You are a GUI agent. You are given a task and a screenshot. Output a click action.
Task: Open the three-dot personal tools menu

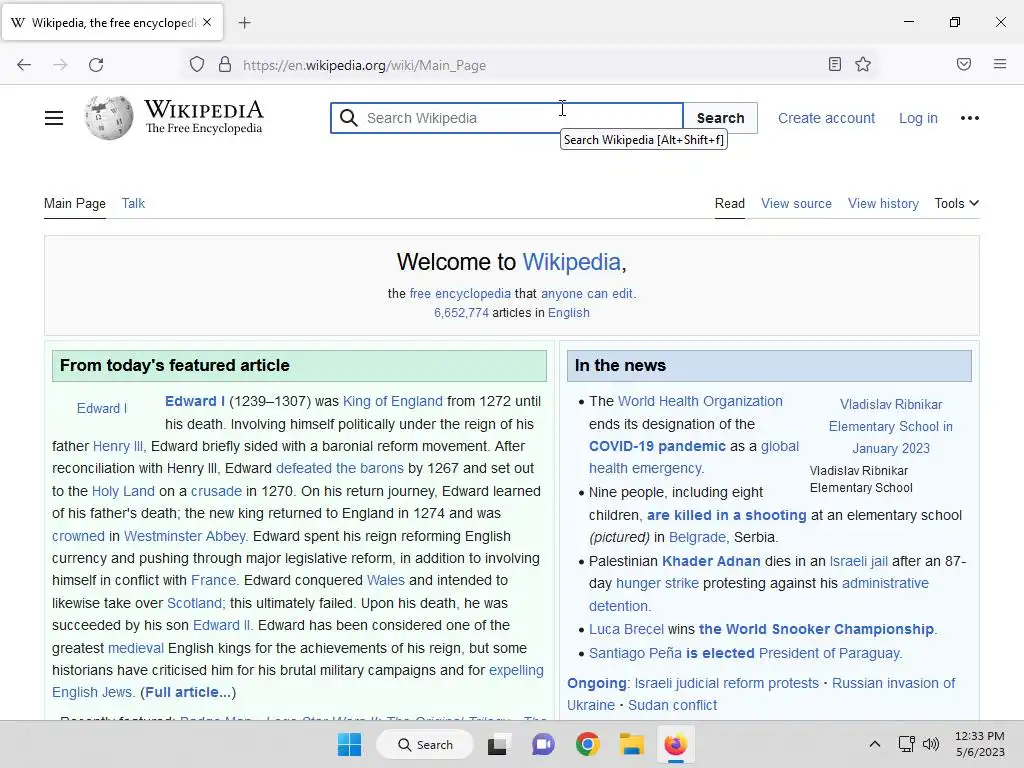(x=969, y=118)
